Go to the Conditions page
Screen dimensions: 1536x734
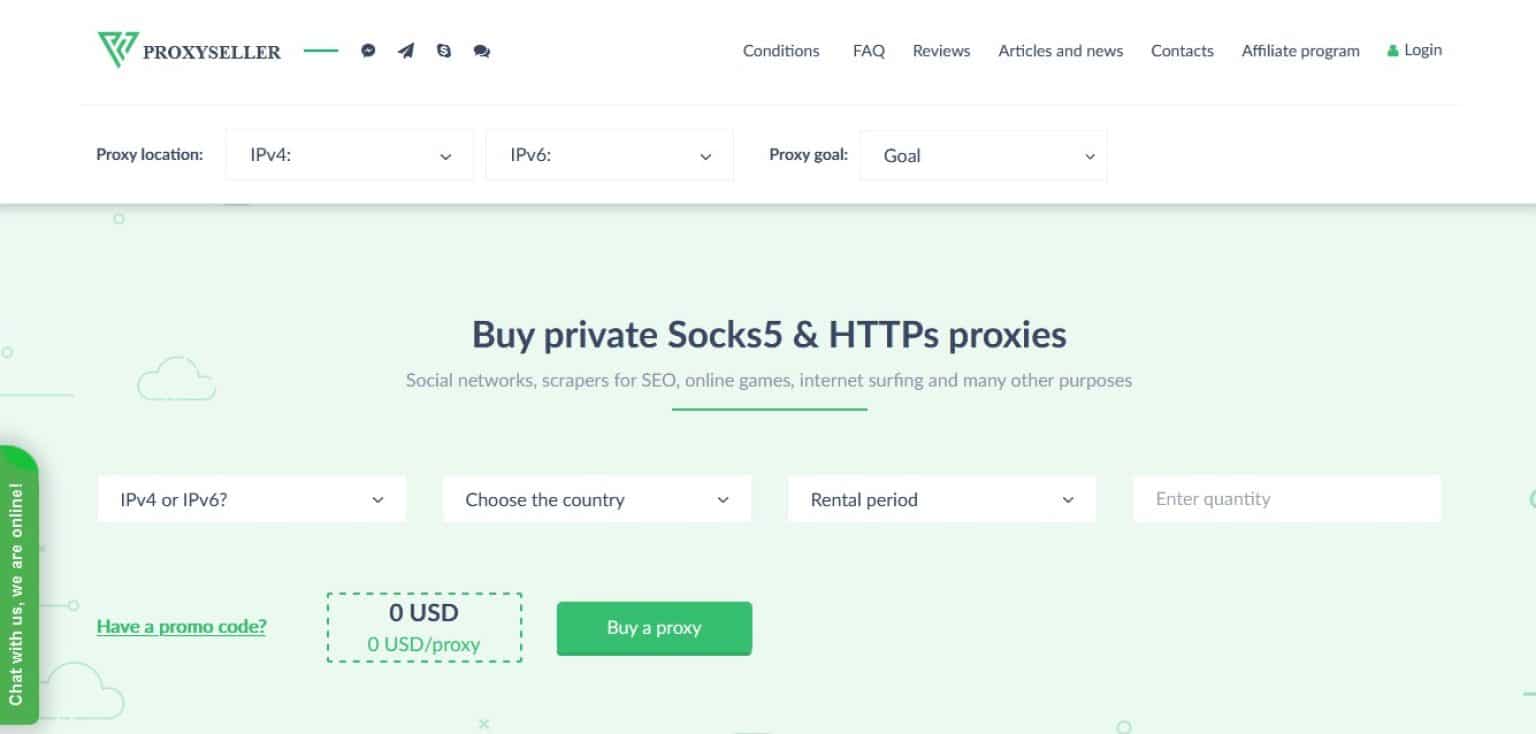(x=781, y=51)
